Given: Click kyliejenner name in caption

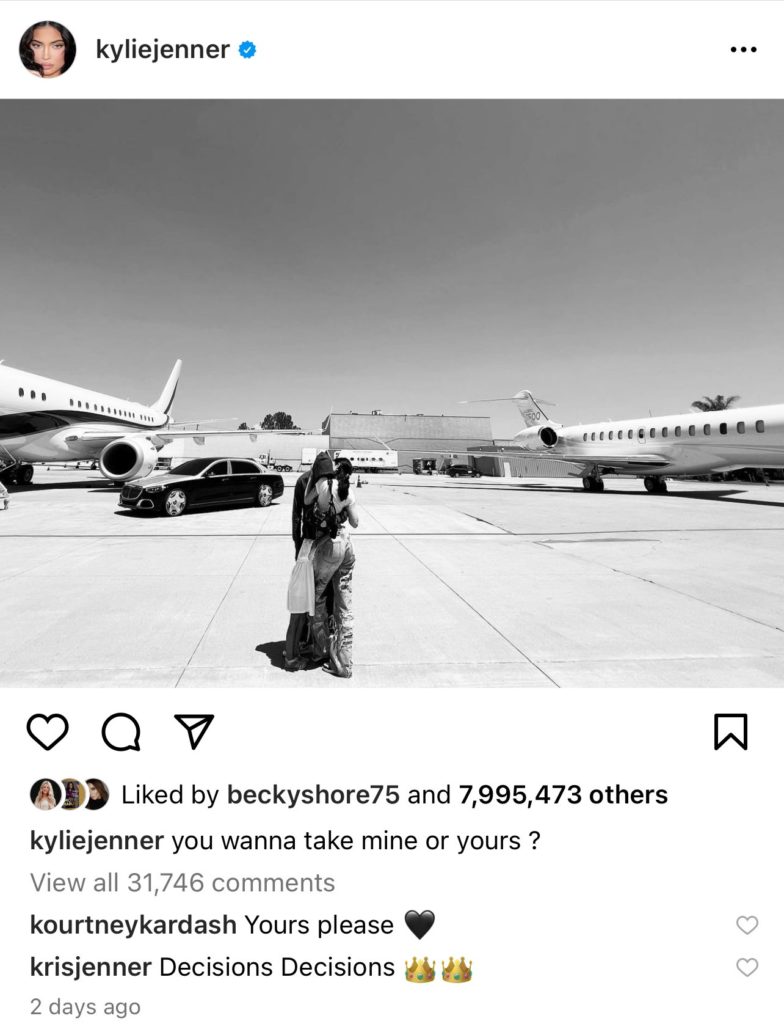Looking at the screenshot, I should [x=97, y=840].
